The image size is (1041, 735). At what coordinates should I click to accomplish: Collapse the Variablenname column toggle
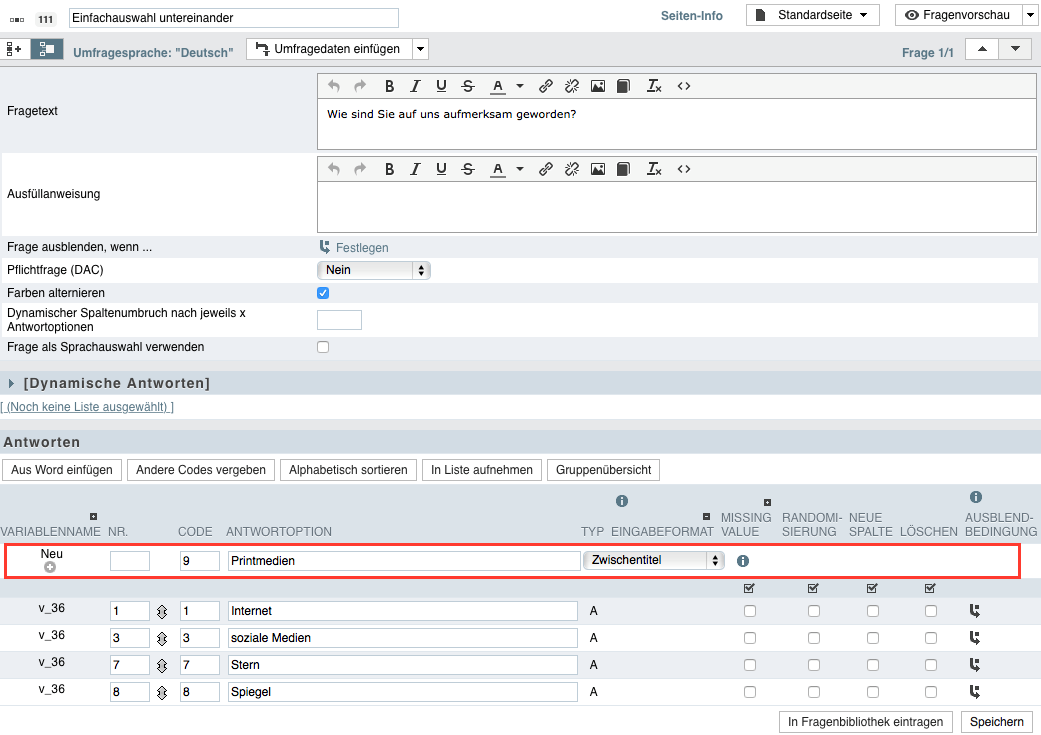94,517
